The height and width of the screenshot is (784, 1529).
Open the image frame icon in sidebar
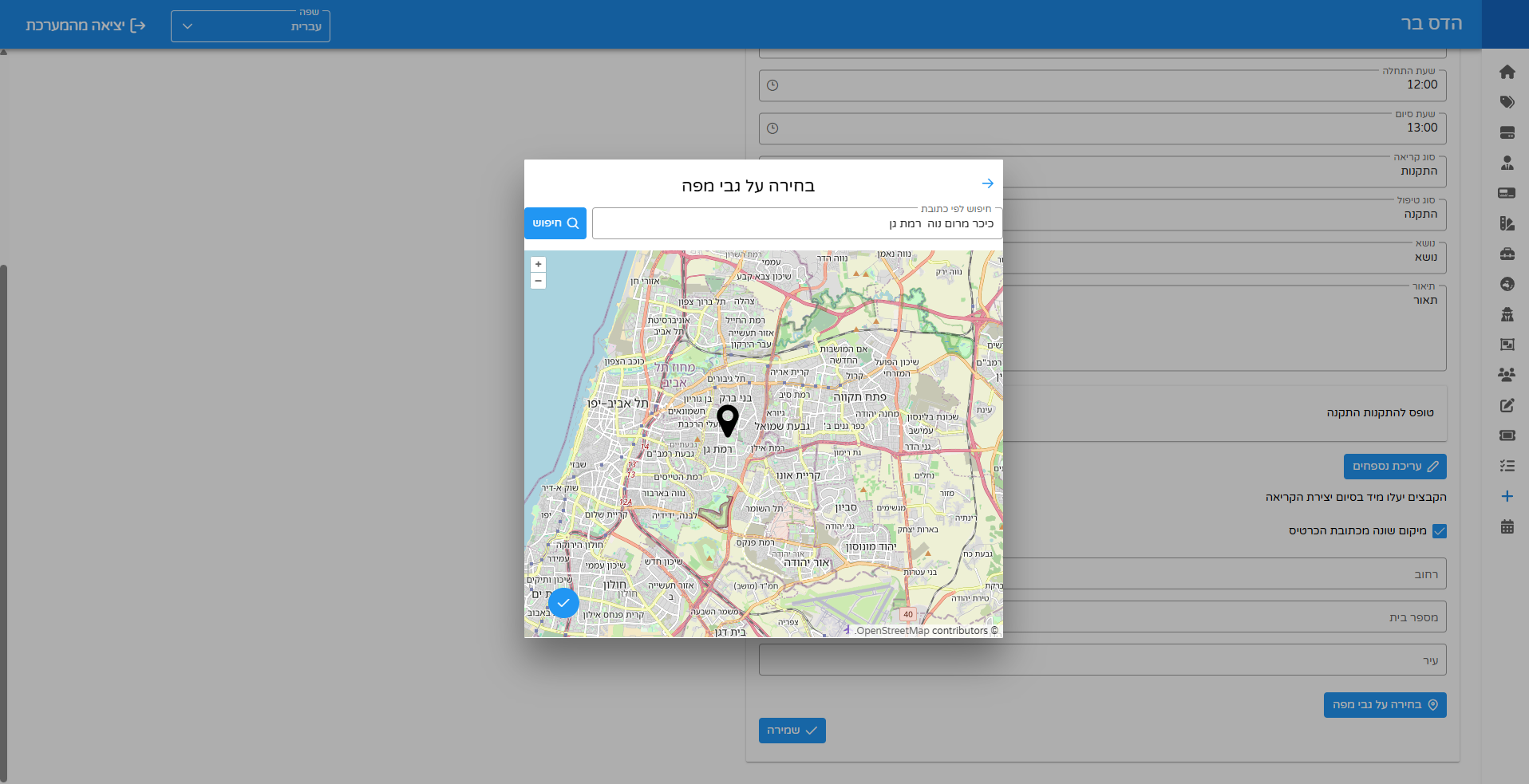(x=1507, y=345)
